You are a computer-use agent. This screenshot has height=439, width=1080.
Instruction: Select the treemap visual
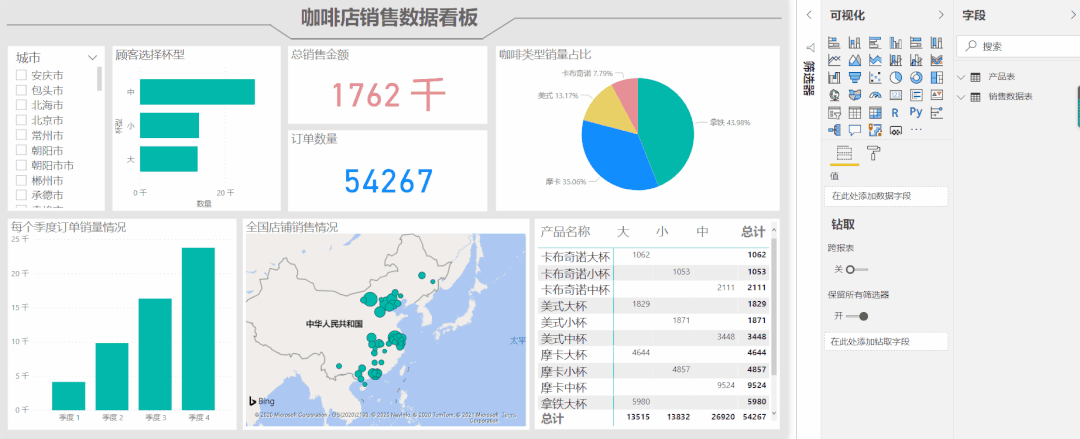pos(937,77)
